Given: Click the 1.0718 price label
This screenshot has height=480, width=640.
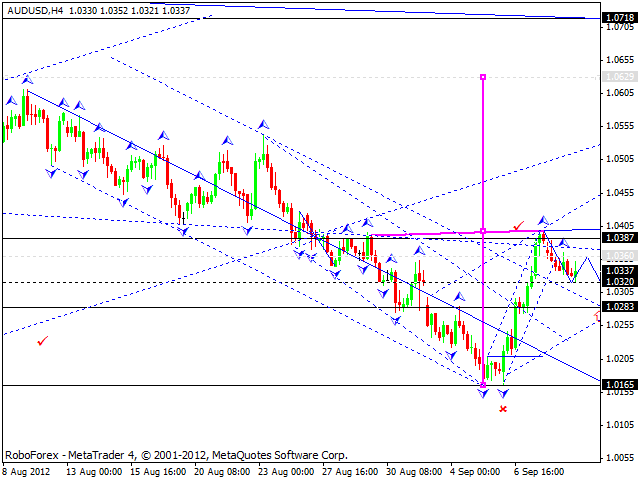Looking at the screenshot, I should [620, 18].
